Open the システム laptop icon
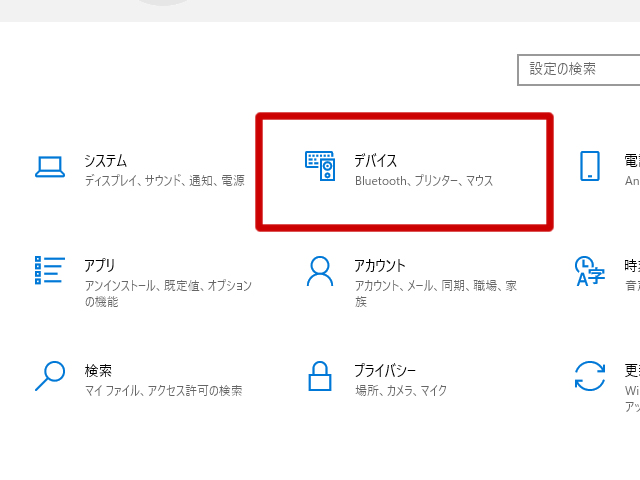This screenshot has height=480, width=640. (50, 167)
